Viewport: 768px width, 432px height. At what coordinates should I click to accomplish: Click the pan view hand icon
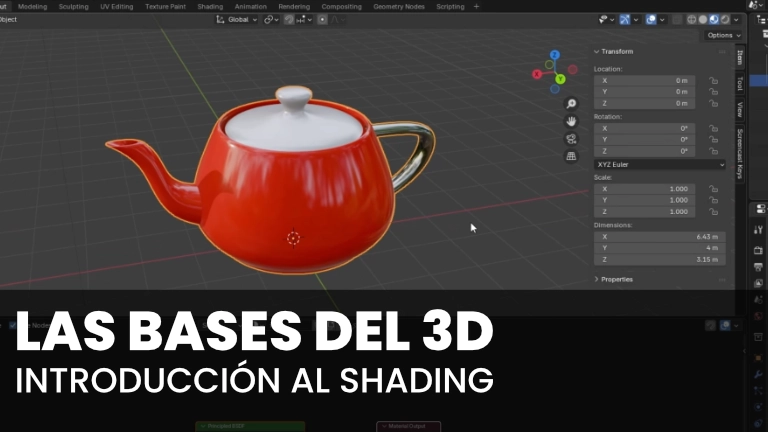pos(571,121)
